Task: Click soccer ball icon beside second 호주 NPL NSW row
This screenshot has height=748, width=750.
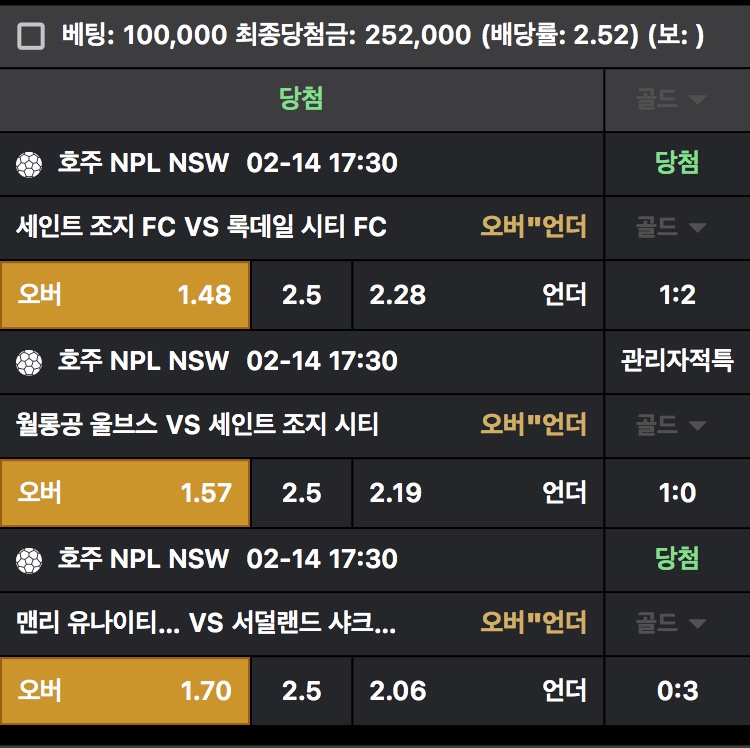Action: (x=29, y=362)
